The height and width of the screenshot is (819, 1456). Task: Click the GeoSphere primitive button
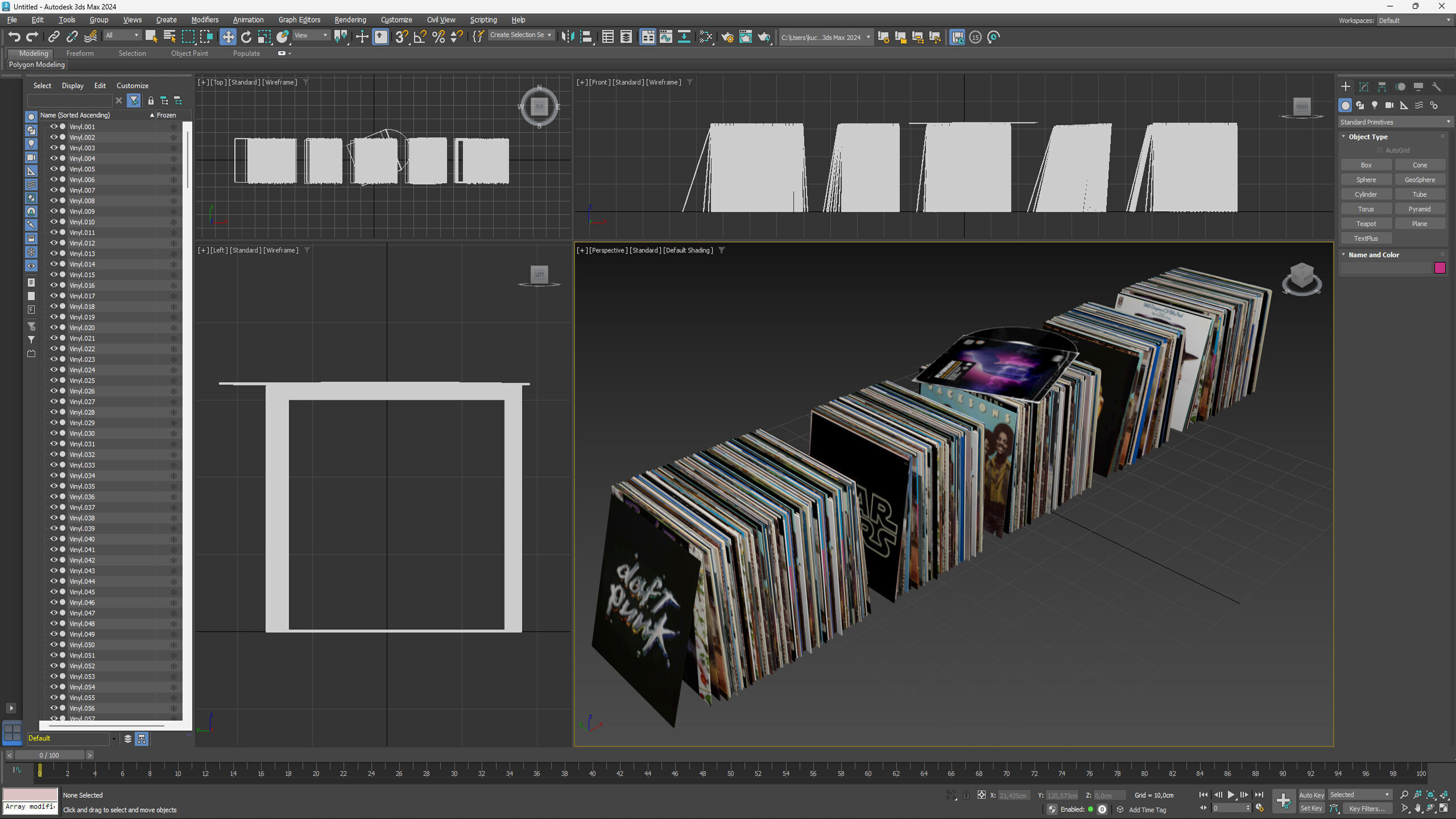point(1420,180)
